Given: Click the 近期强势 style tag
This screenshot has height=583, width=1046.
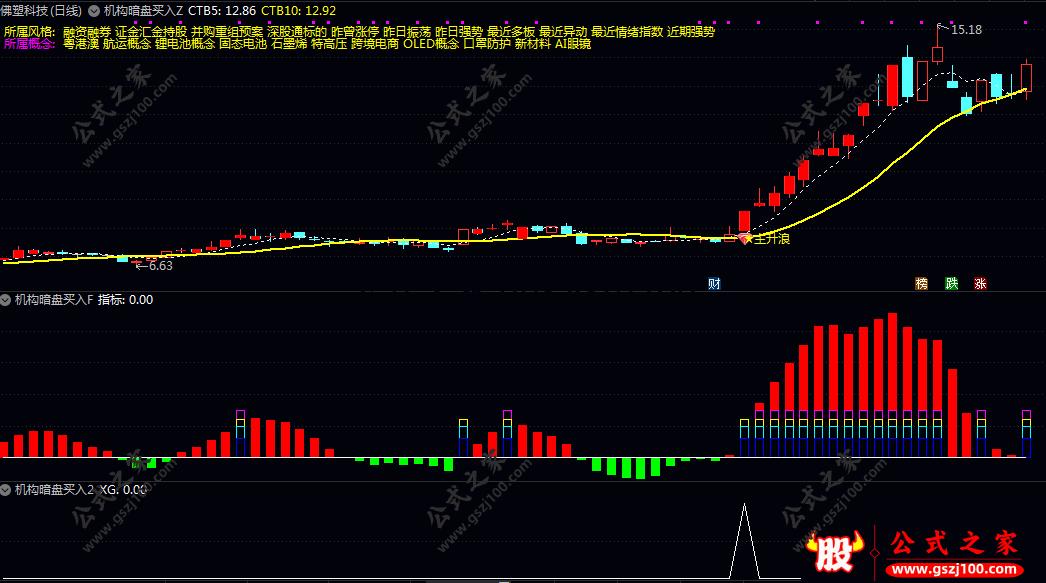Looking at the screenshot, I should pos(691,31).
